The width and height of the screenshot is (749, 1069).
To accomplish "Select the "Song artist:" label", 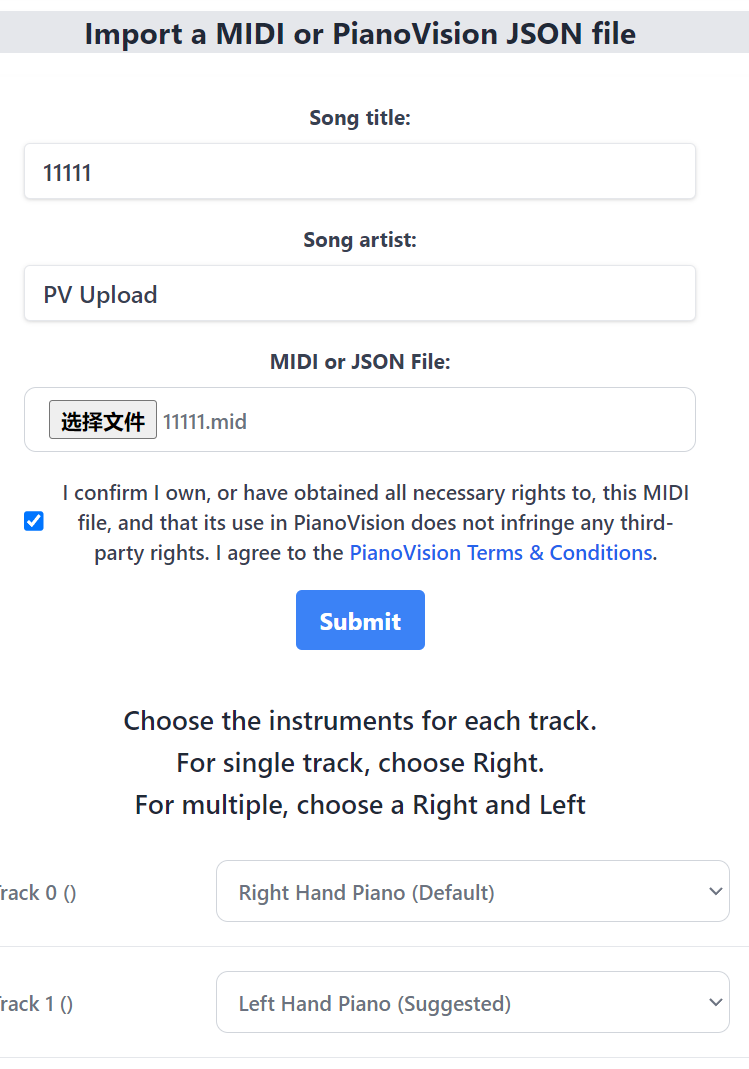I will coord(360,240).
